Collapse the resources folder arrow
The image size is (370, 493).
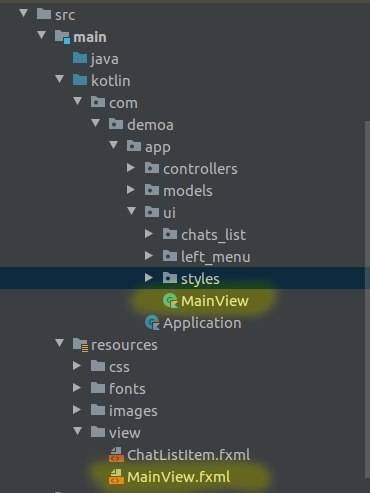tap(60, 343)
